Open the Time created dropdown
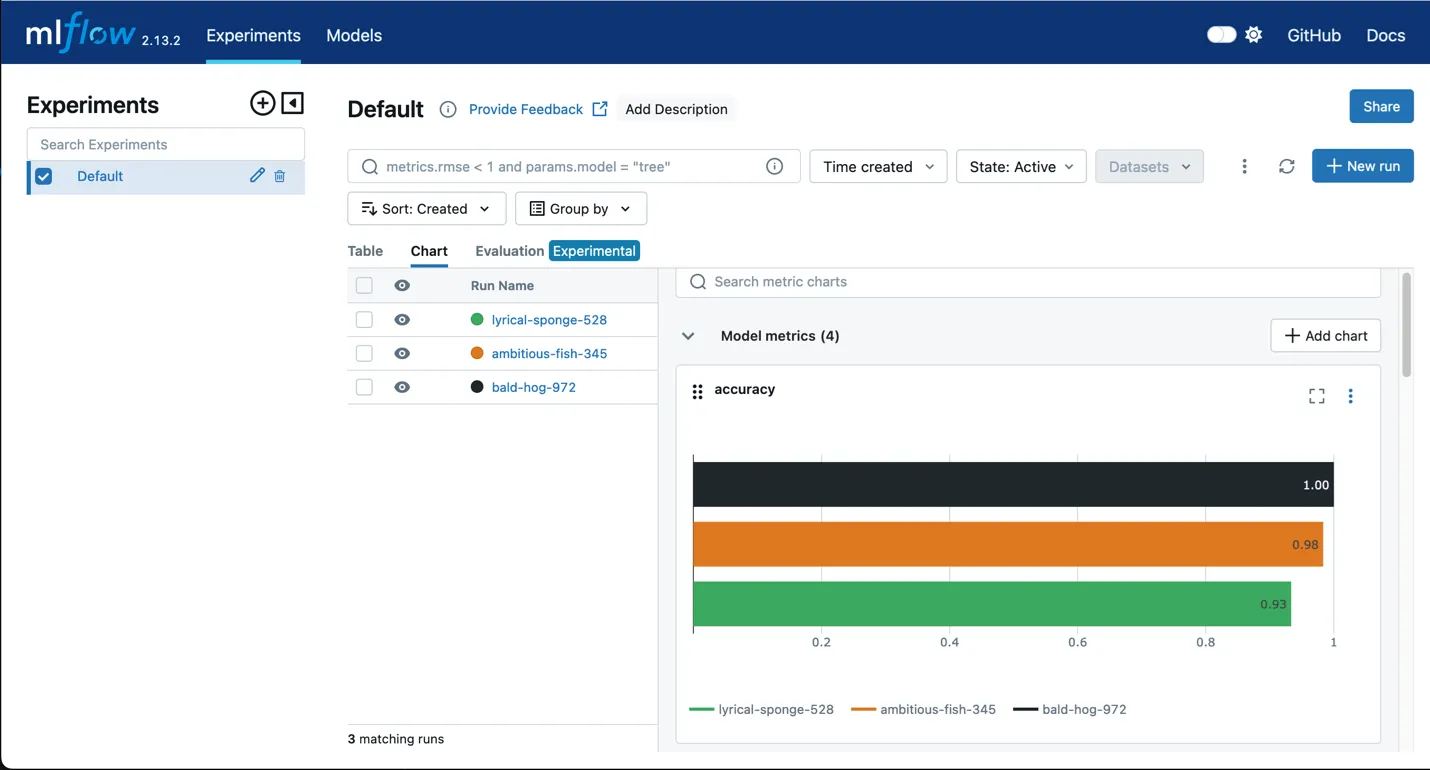The width and height of the screenshot is (1430, 770). pos(878,166)
